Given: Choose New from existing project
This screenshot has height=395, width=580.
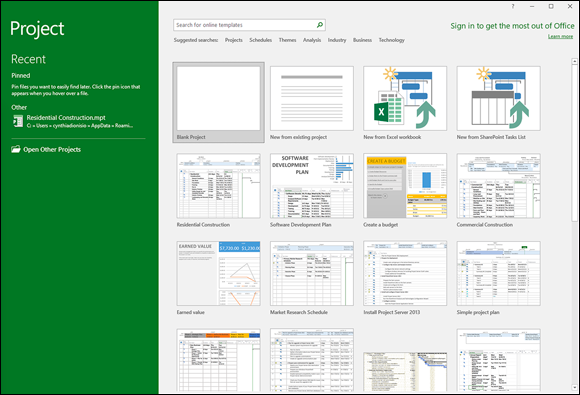Looking at the screenshot, I should tap(312, 102).
